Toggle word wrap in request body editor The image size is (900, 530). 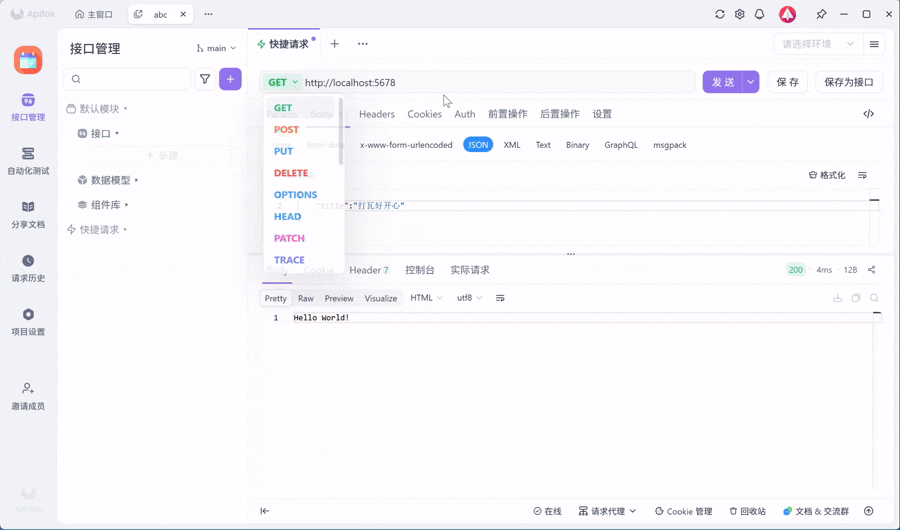862,175
